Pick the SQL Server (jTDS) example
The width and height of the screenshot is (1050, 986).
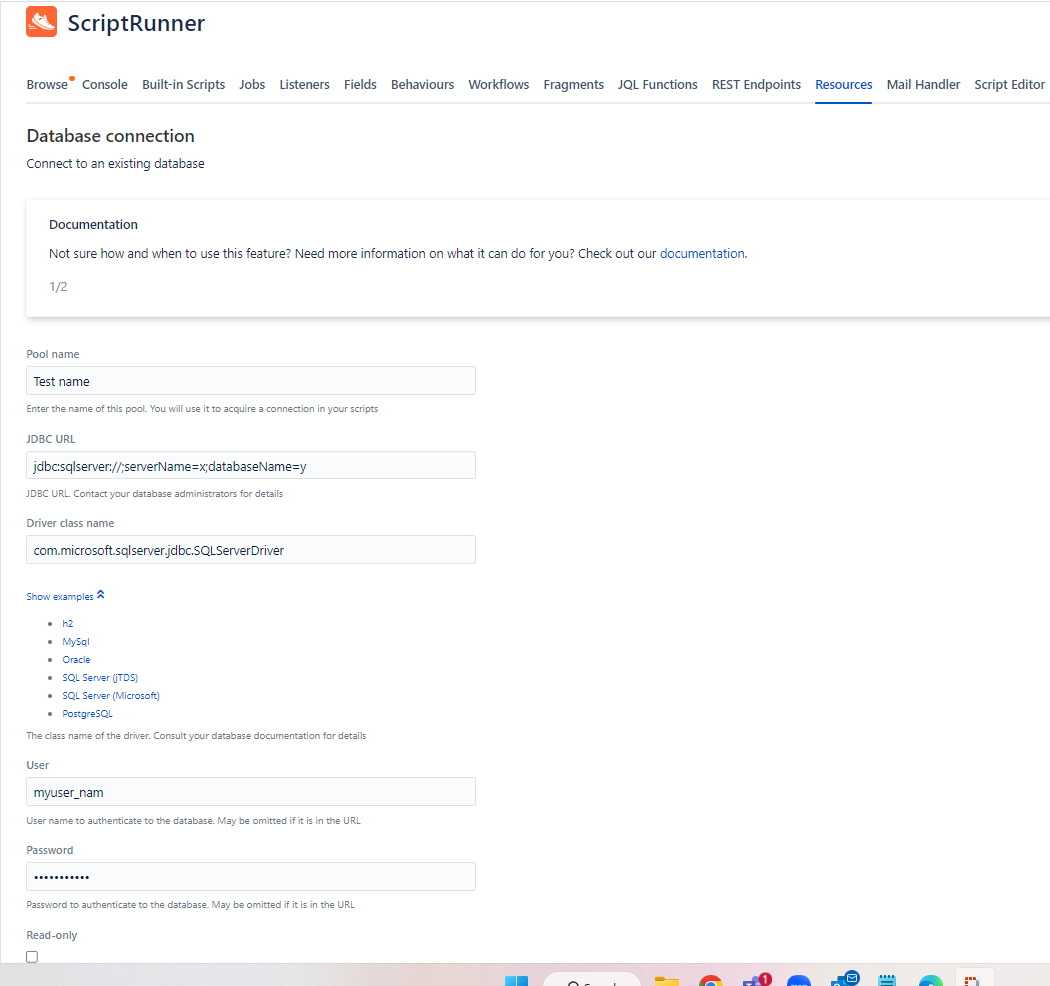[100, 677]
